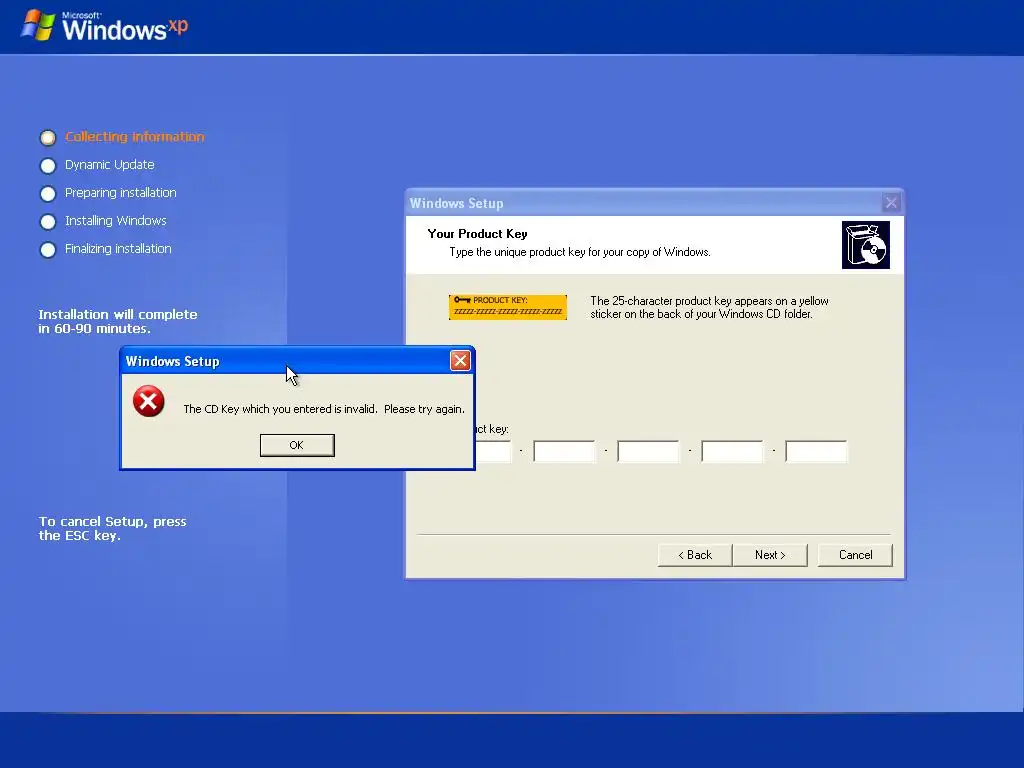The height and width of the screenshot is (768, 1024).
Task: Close the error dialog with red X
Action: pyautogui.click(x=460, y=360)
